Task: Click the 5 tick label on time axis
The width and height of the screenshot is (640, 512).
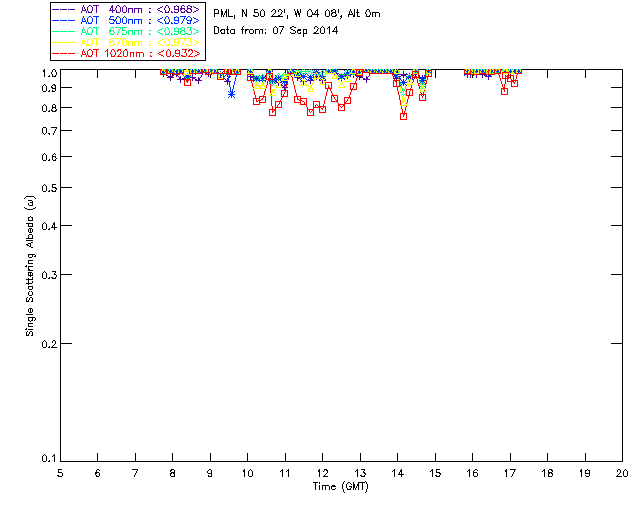Action: pyautogui.click(x=60, y=473)
